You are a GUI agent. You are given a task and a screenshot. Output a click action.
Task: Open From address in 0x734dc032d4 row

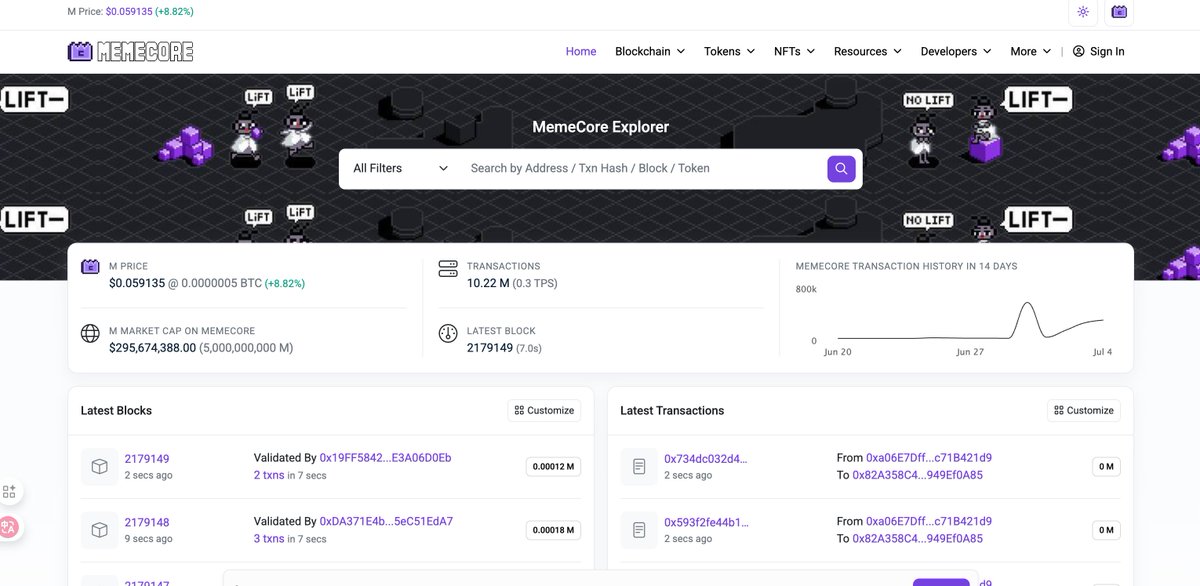[x=929, y=458]
